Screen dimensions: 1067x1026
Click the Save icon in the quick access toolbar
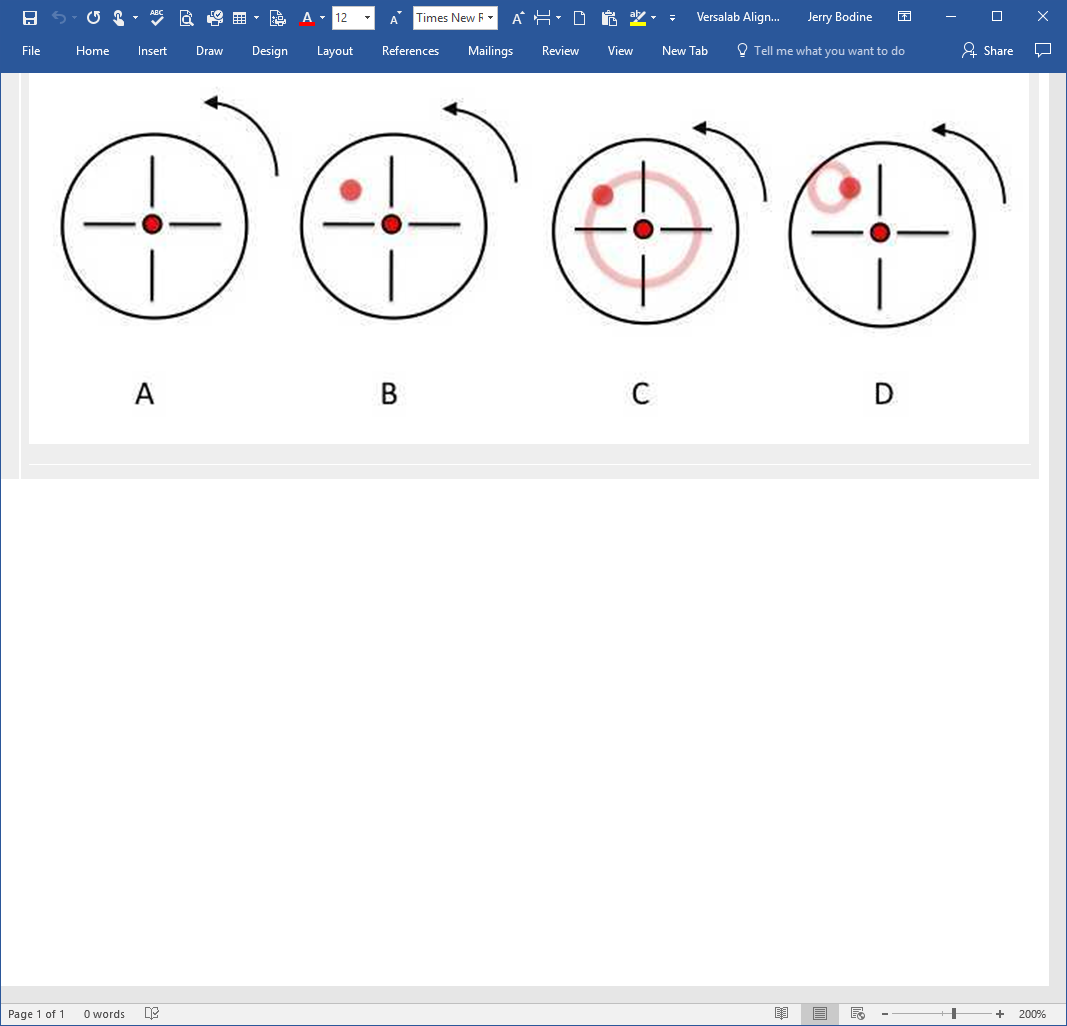coord(30,18)
